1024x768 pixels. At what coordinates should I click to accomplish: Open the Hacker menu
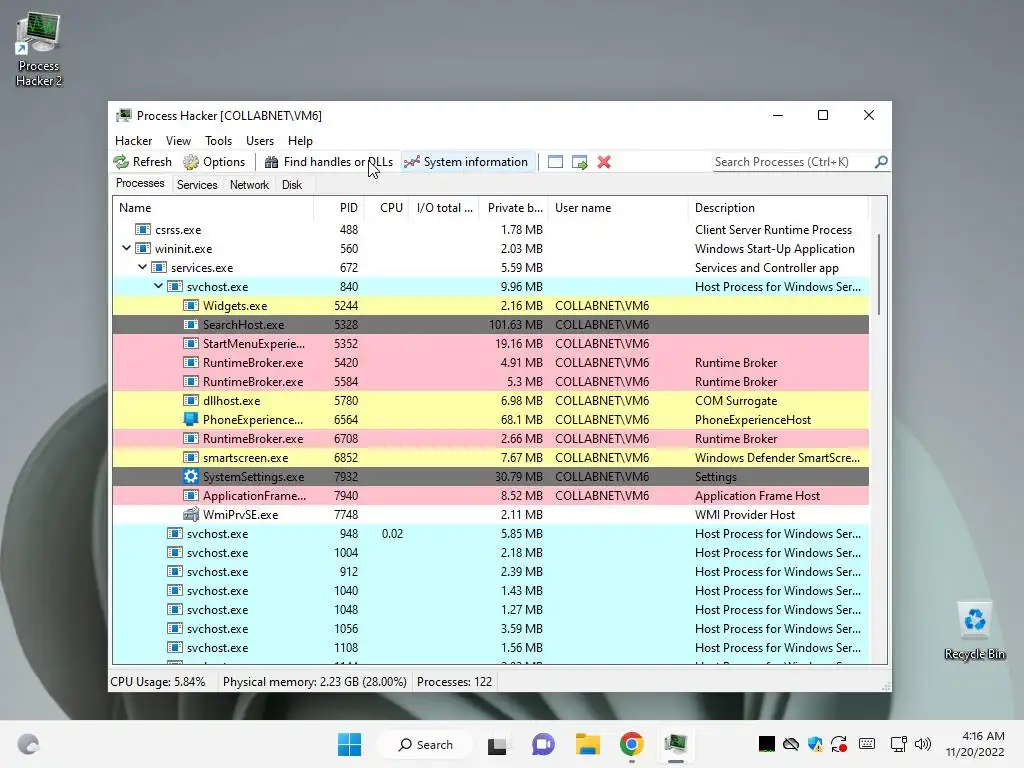(x=133, y=140)
